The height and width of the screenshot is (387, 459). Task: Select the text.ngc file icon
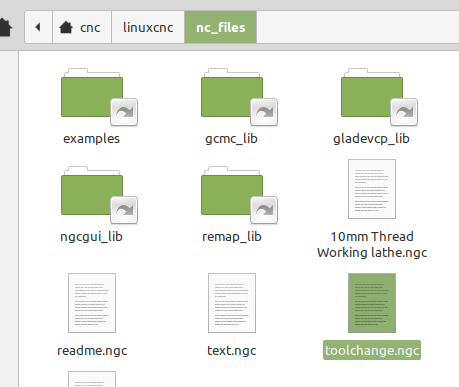232,303
